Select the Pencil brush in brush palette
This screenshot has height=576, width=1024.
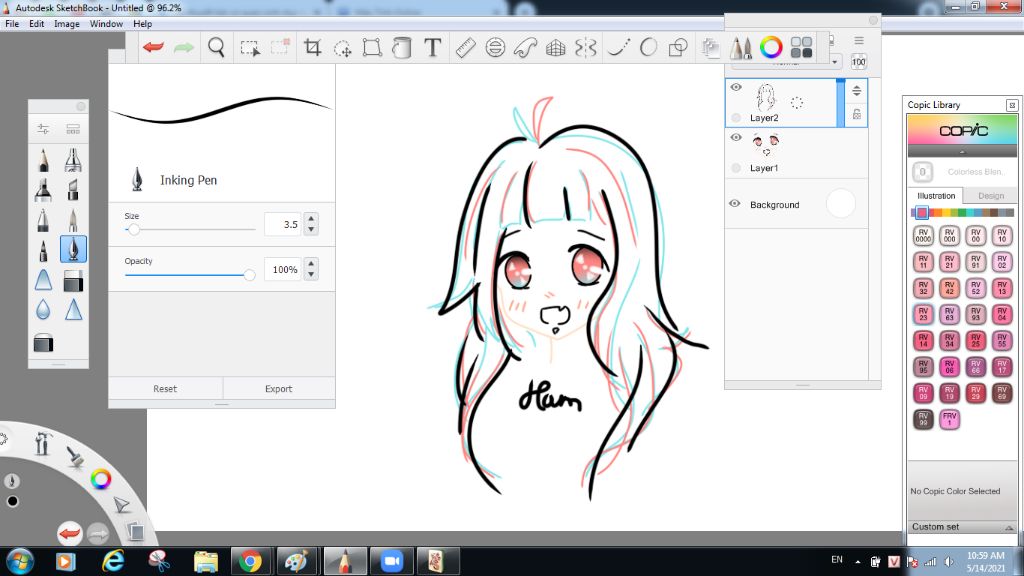(43, 160)
